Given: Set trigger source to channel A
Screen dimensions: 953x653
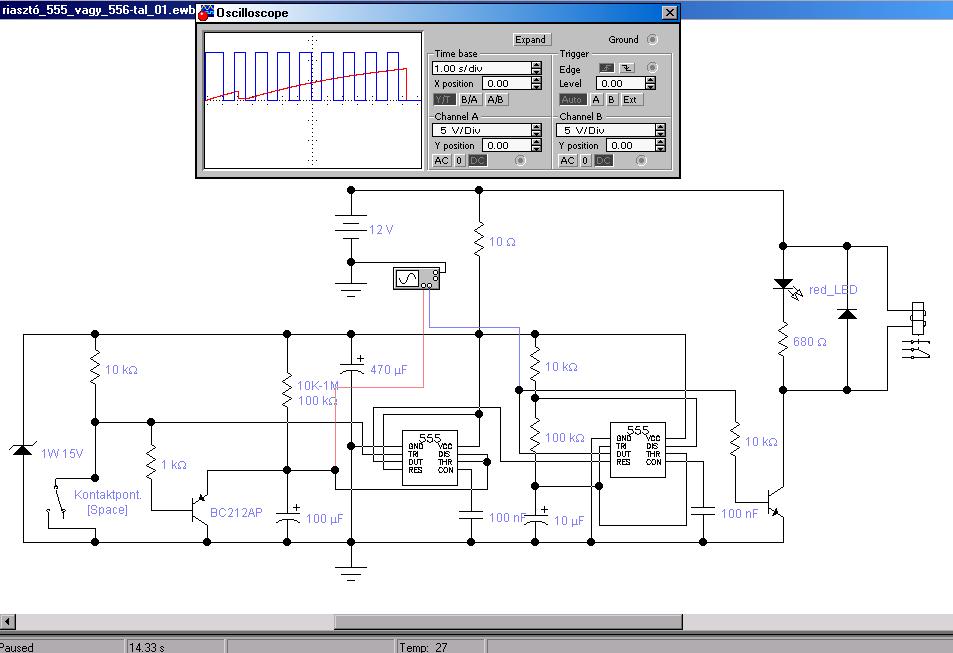Looking at the screenshot, I should (596, 100).
